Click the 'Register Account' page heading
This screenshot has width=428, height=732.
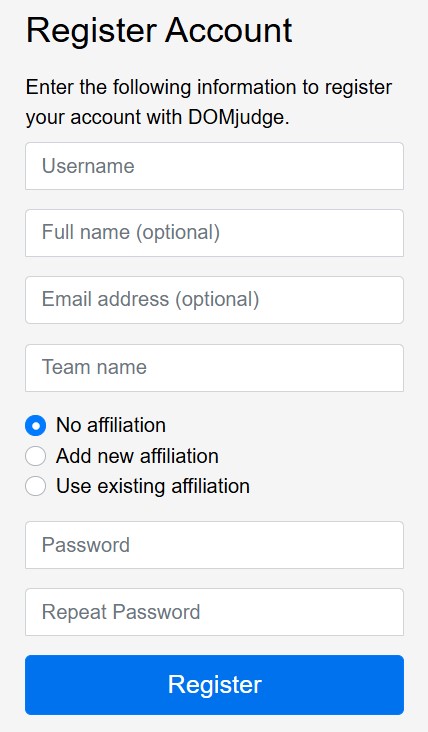tap(159, 31)
